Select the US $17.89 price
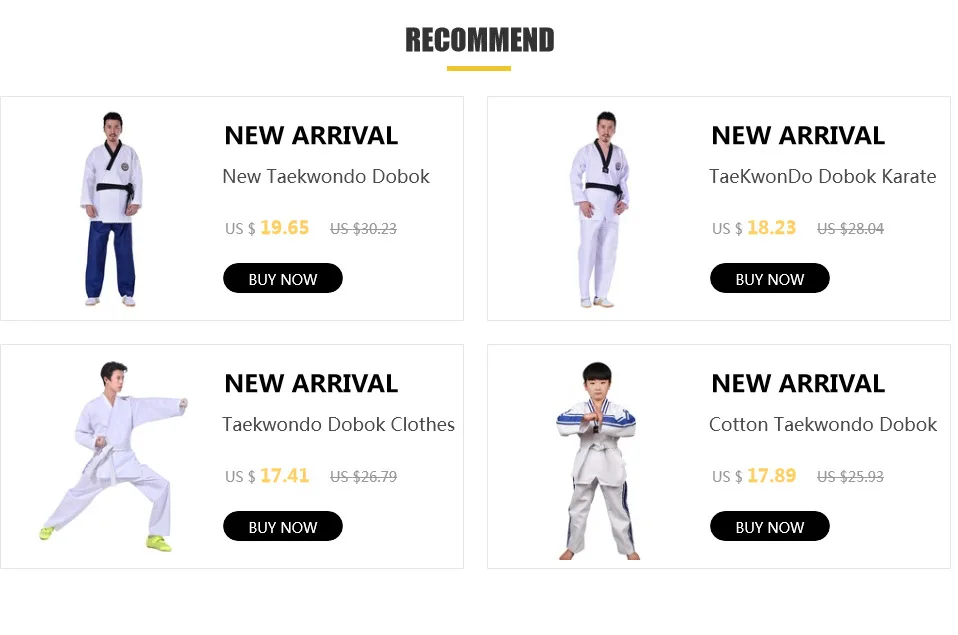Screen dimensions: 958x635 [754, 475]
